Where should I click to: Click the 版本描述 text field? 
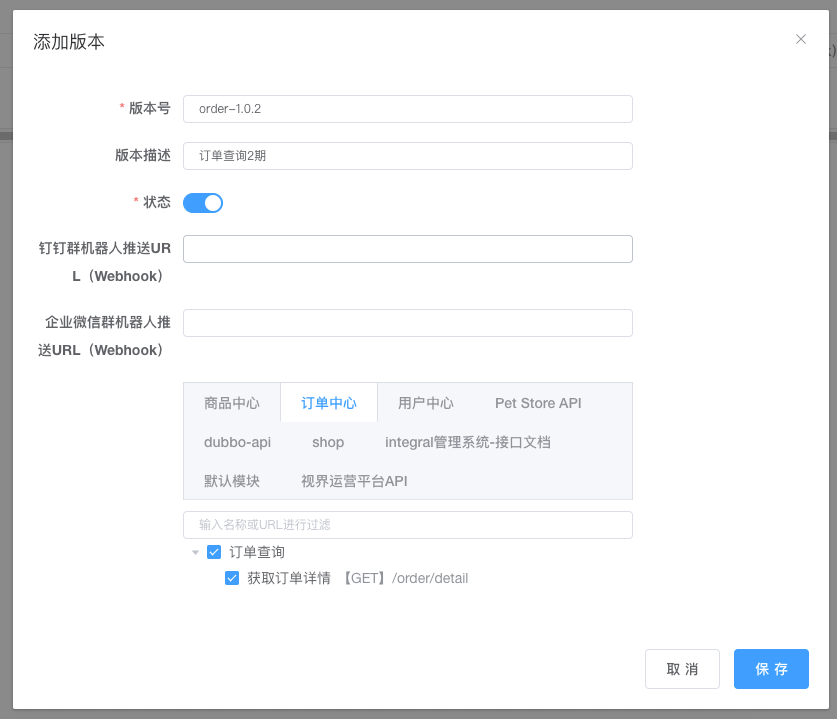coord(408,156)
